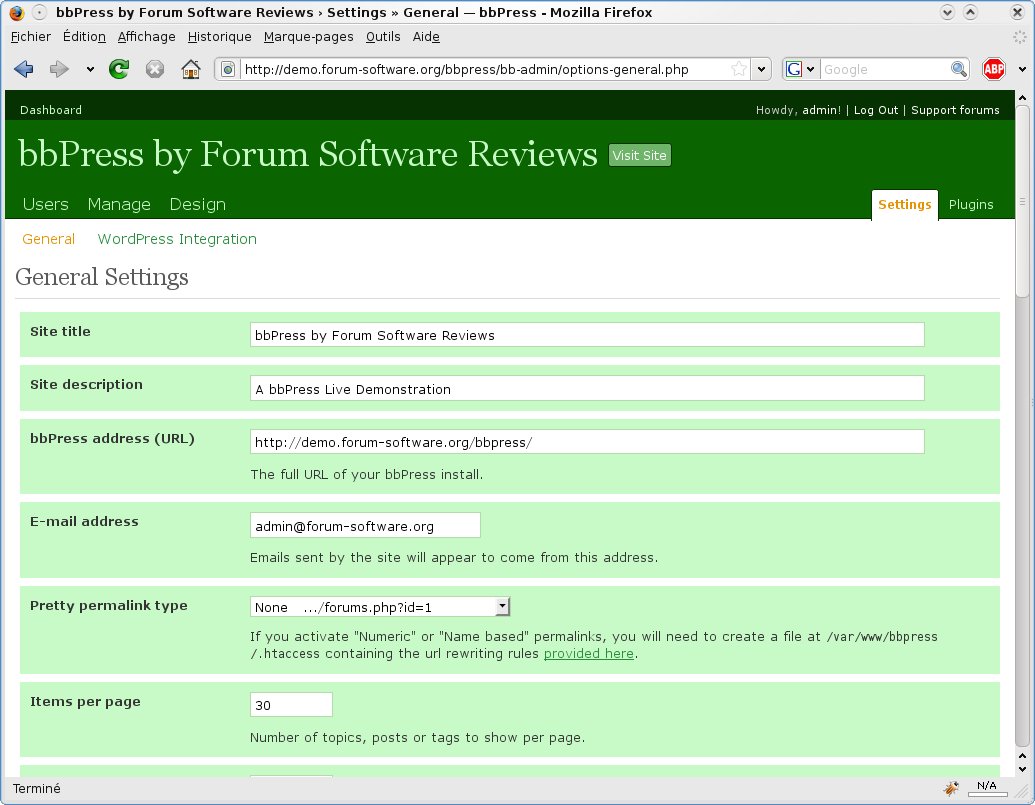Image resolution: width=1035 pixels, height=805 pixels.
Task: Click the Site description input field
Action: (587, 389)
